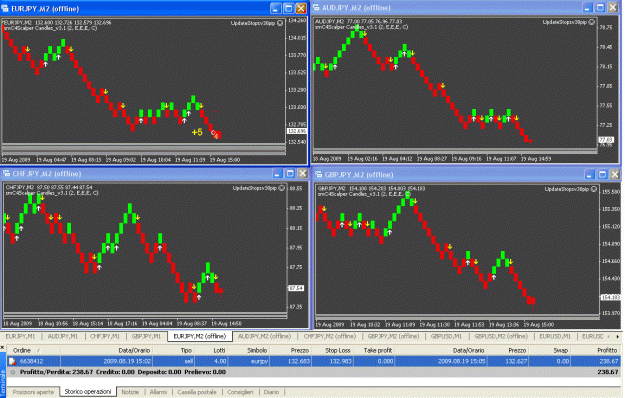Switch to the EURUSD,M1 chart tab
625x398 pixels.
[555, 336]
